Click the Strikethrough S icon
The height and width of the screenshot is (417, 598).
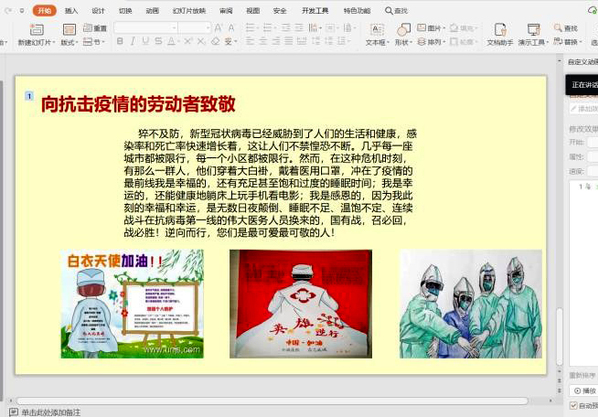[x=158, y=41]
